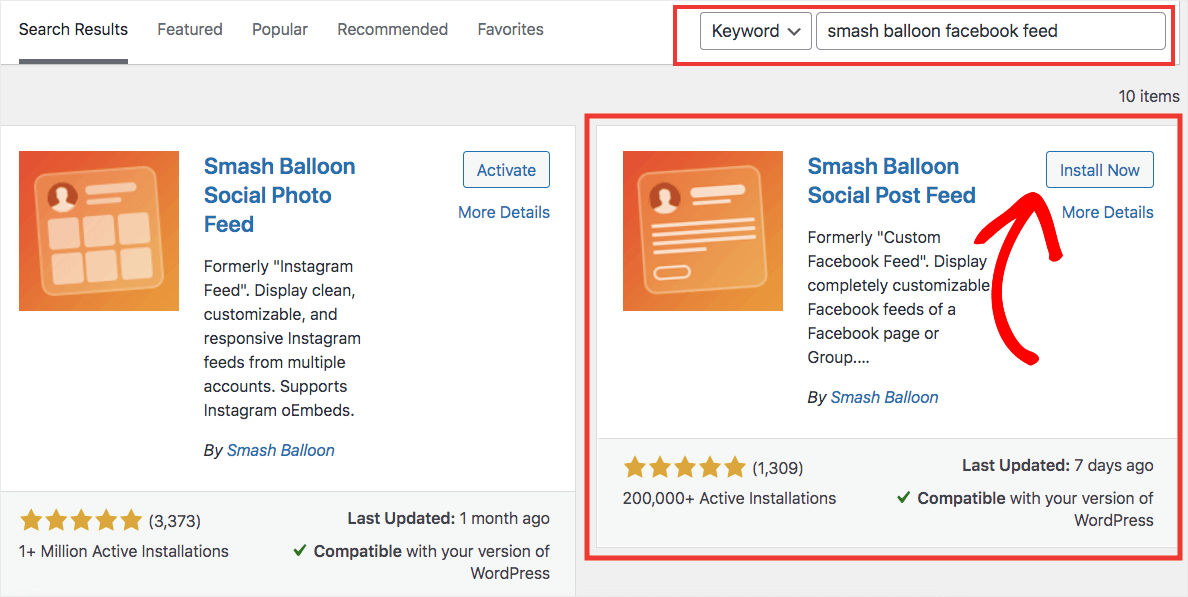The width and height of the screenshot is (1188, 597).
Task: Expand the Keyword dropdown arrow
Action: (793, 31)
